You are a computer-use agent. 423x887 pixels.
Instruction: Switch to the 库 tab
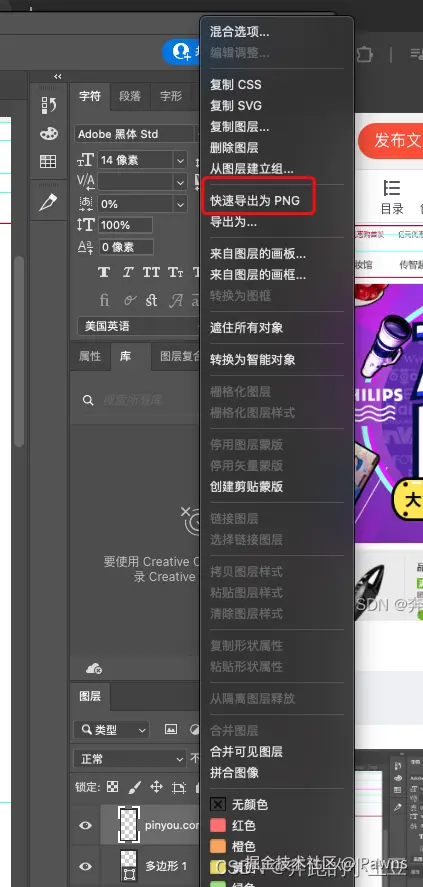[126, 356]
